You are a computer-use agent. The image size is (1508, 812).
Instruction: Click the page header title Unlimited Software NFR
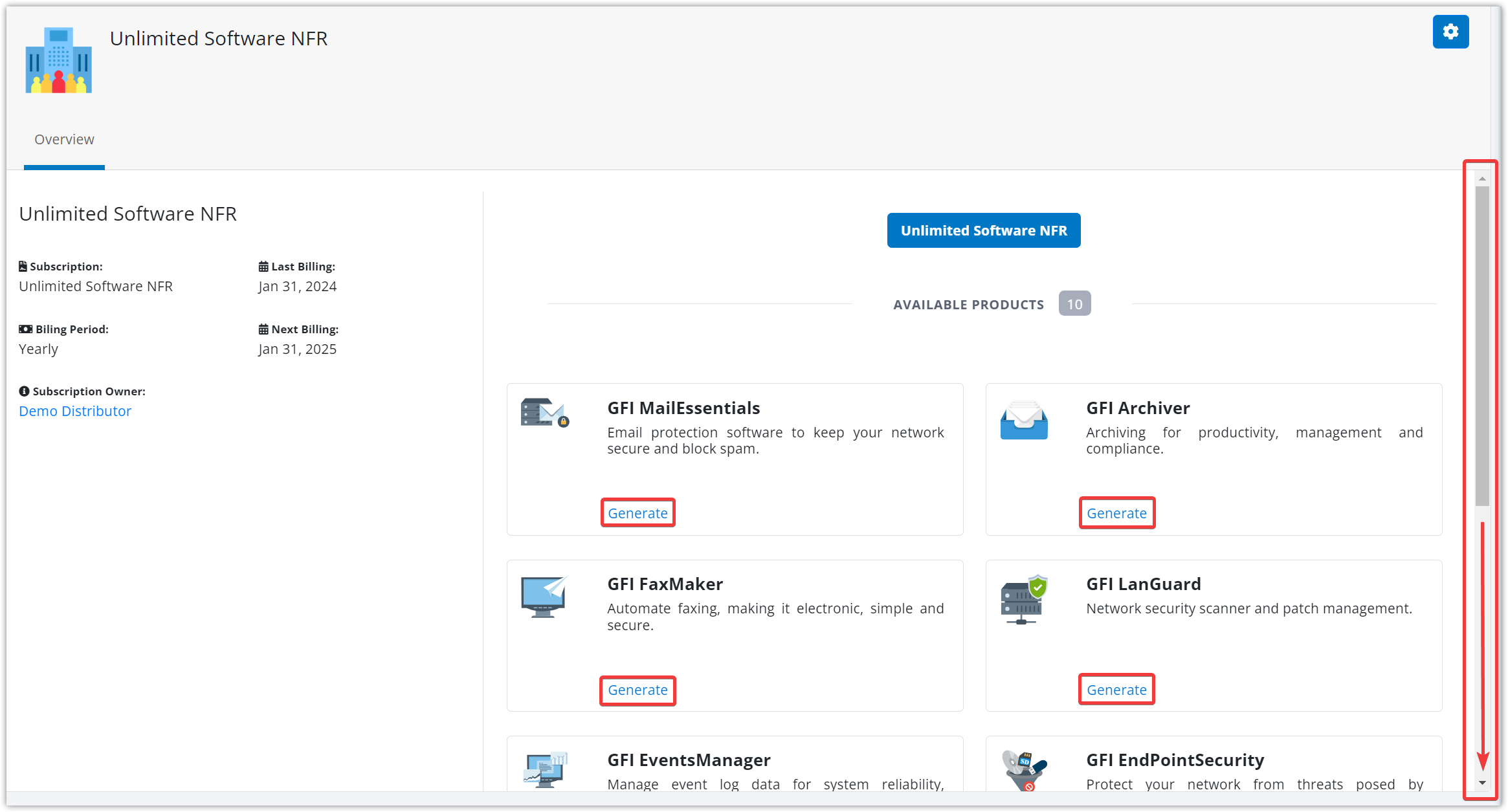219,38
